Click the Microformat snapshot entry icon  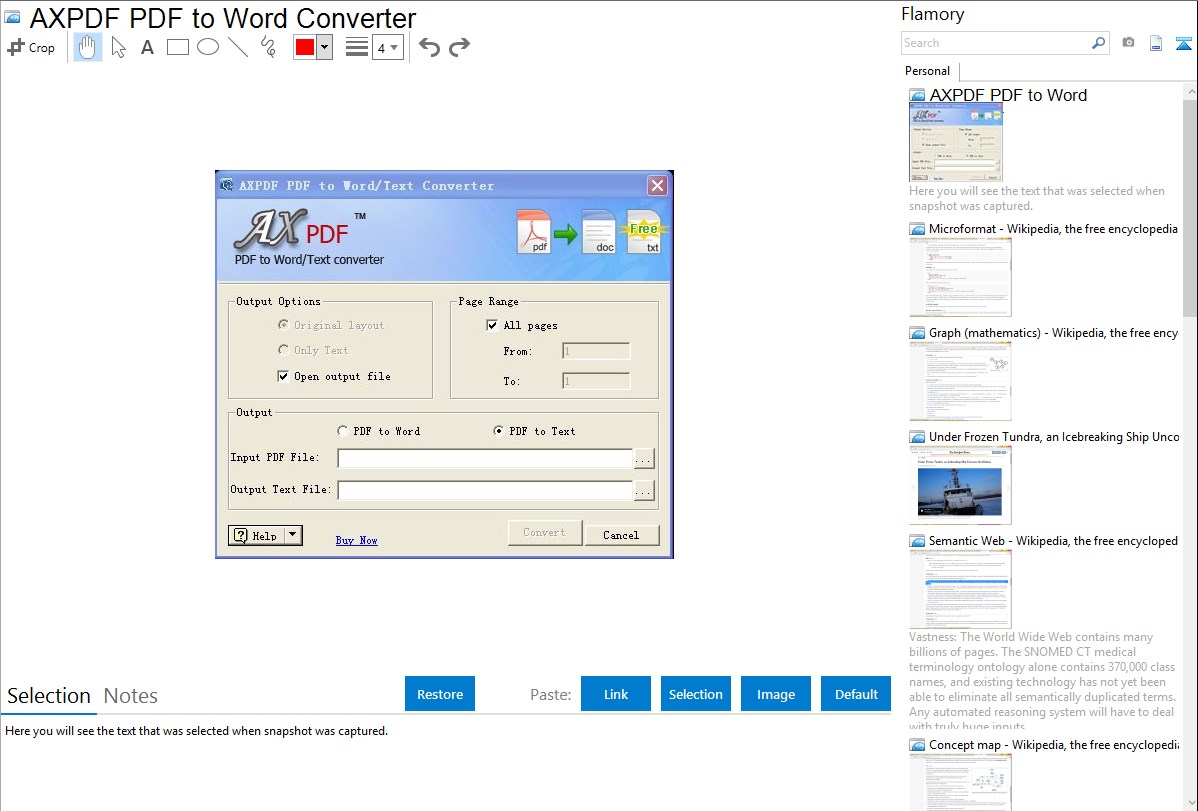pos(917,229)
